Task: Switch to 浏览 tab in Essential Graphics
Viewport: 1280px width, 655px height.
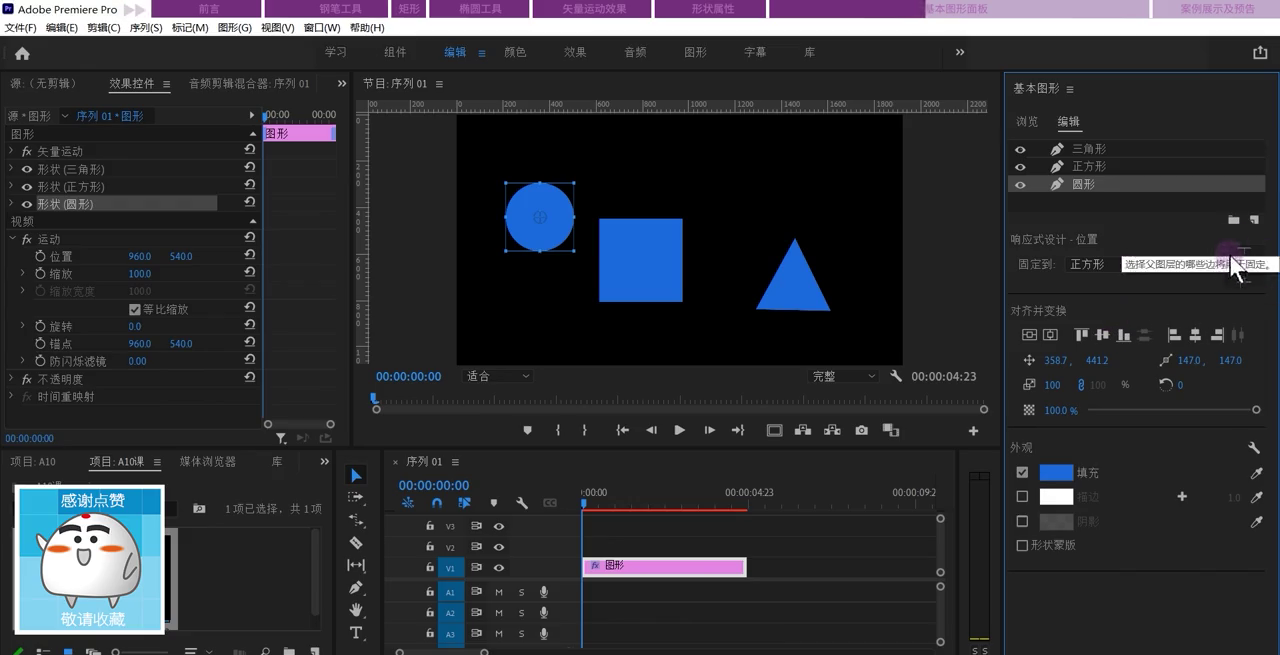Action: click(x=1027, y=122)
